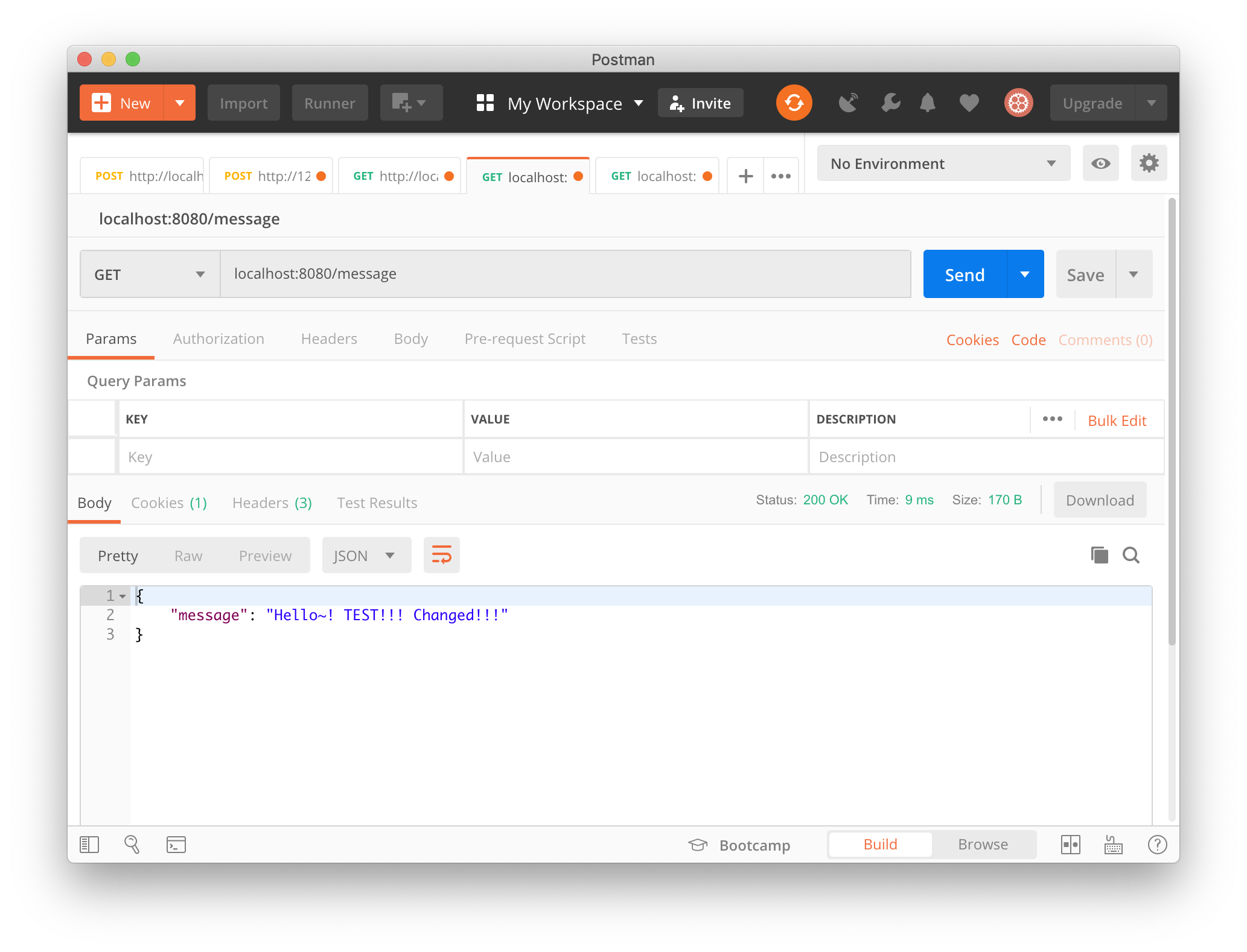The width and height of the screenshot is (1247, 952).
Task: Switch to the Authorization tab
Action: coord(218,339)
